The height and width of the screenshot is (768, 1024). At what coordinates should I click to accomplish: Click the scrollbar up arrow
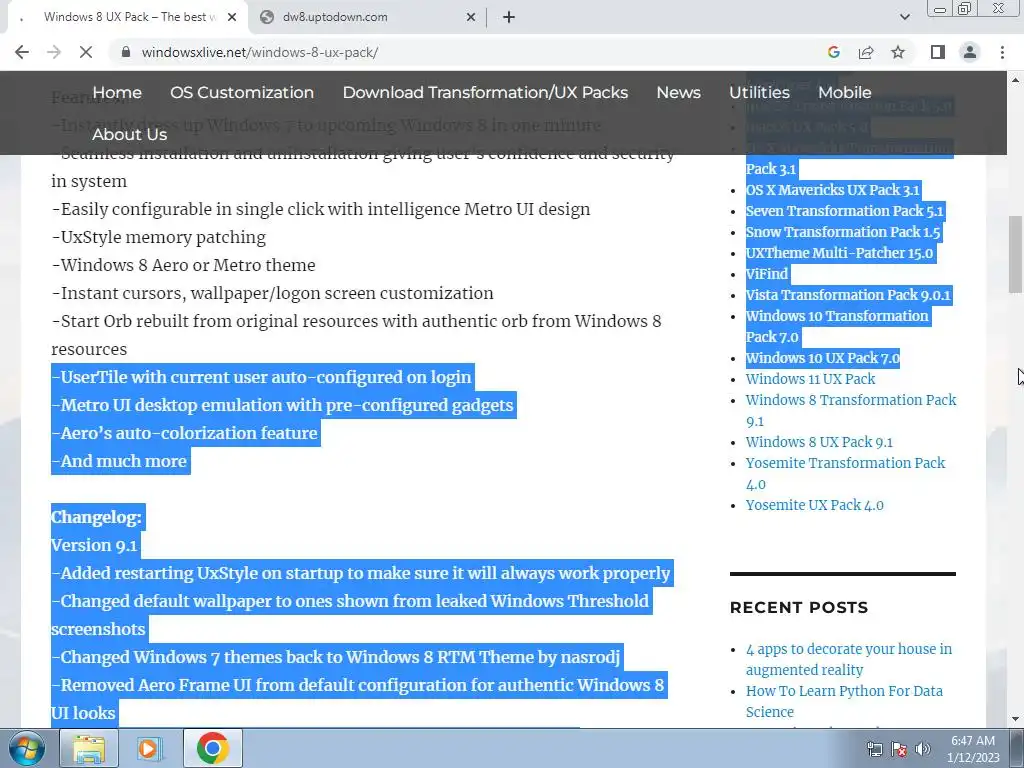pyautogui.click(x=1015, y=80)
